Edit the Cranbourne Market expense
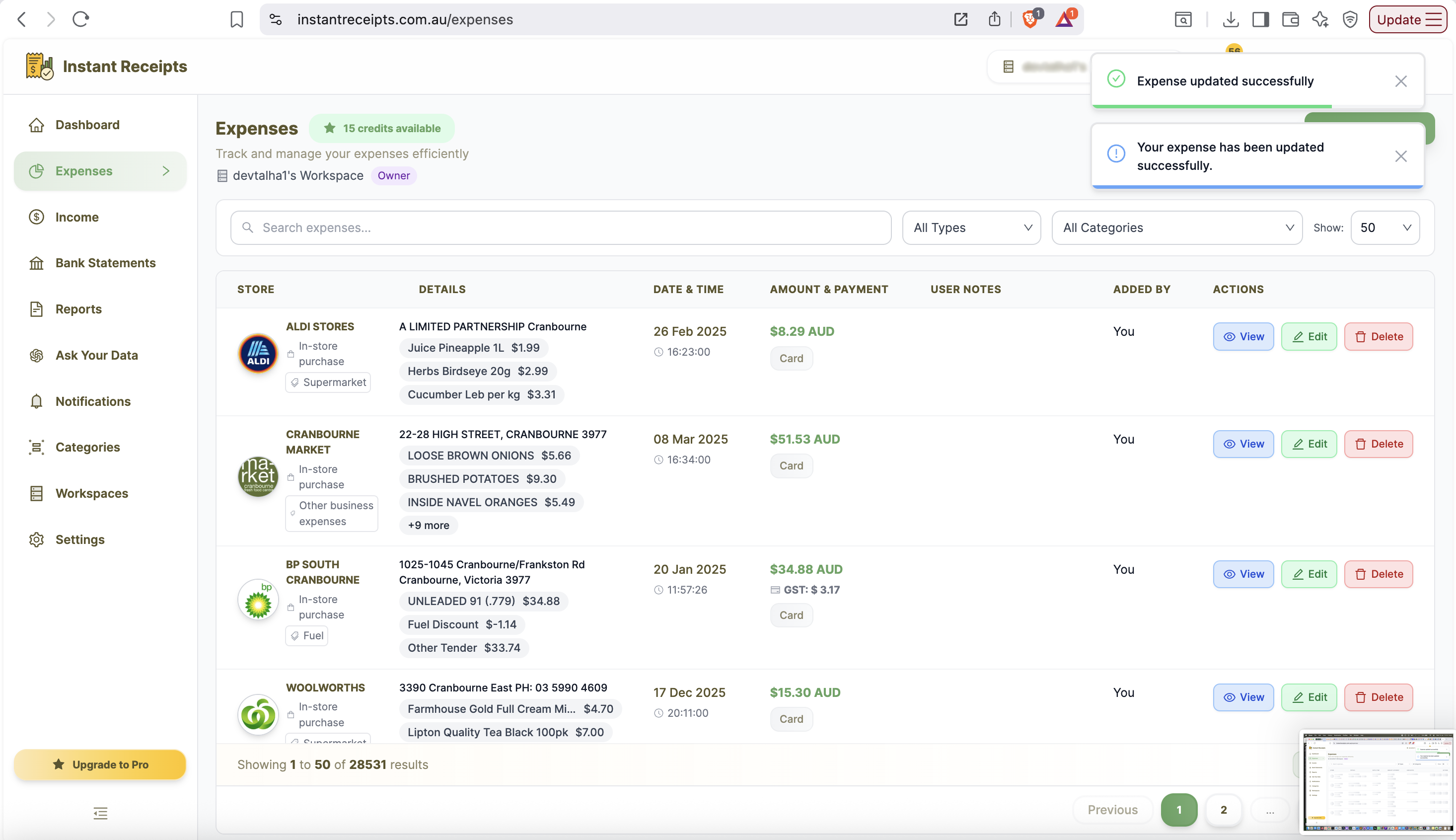Viewport: 1456px width, 840px height. 1309,444
